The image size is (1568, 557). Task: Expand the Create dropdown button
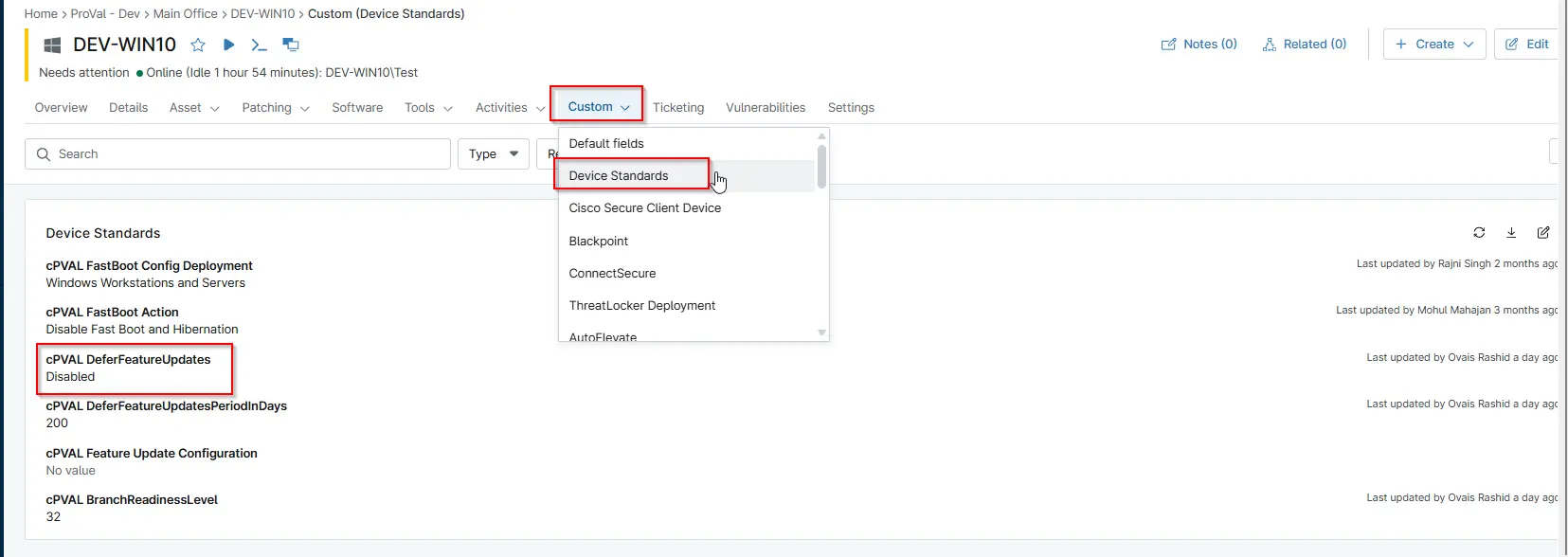pos(1434,45)
